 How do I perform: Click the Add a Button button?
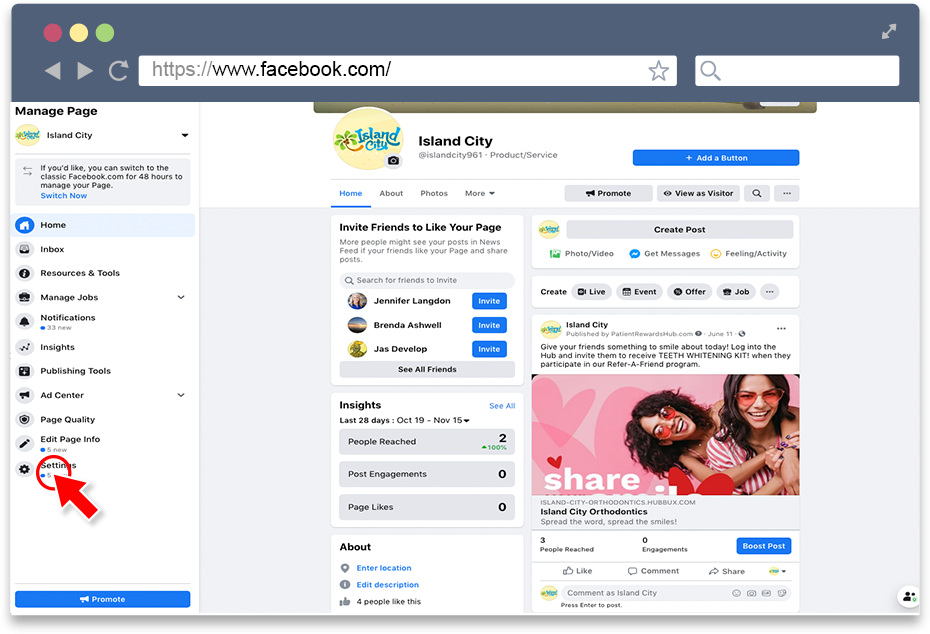pos(716,158)
